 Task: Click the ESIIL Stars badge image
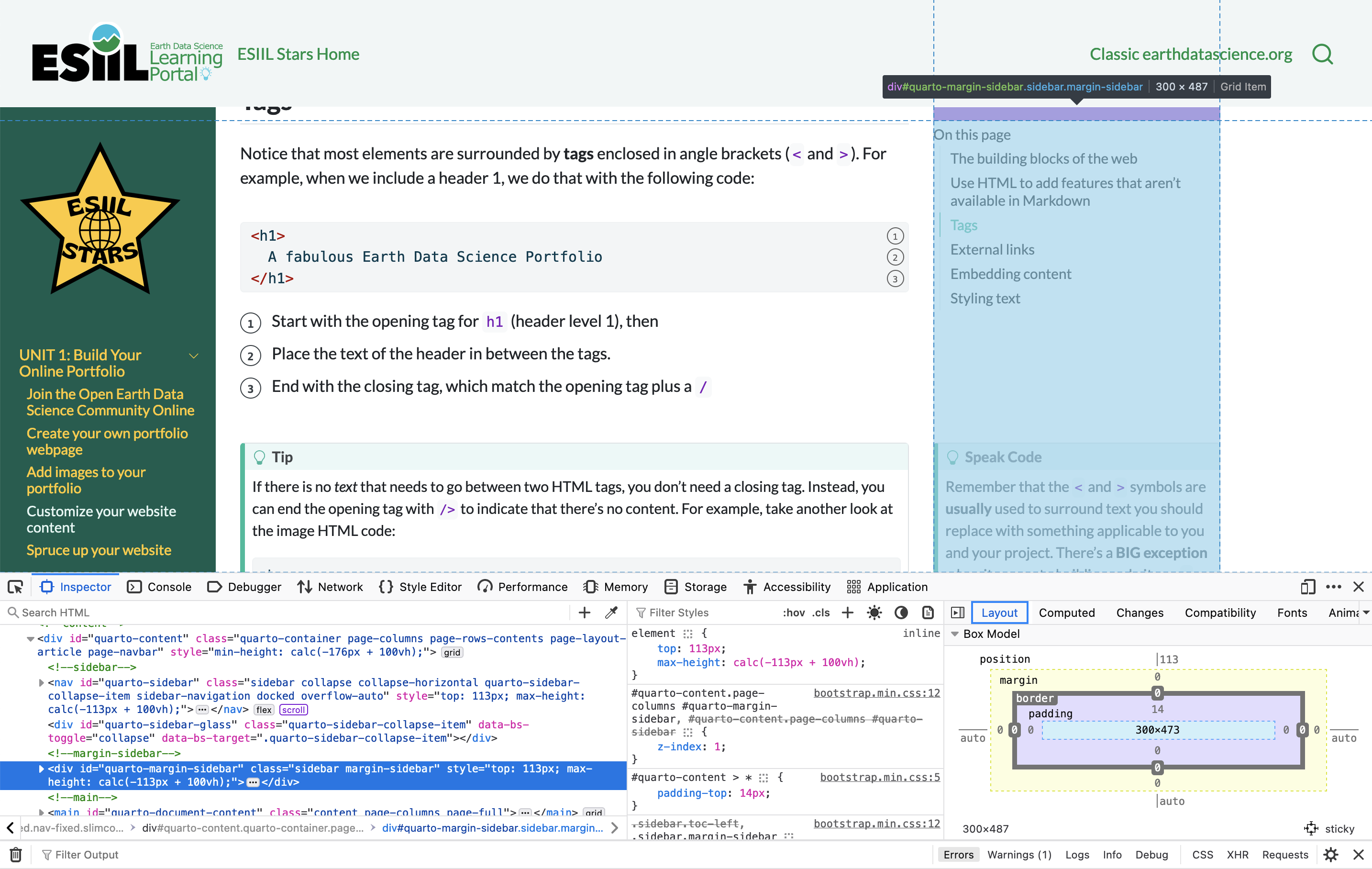(100, 219)
